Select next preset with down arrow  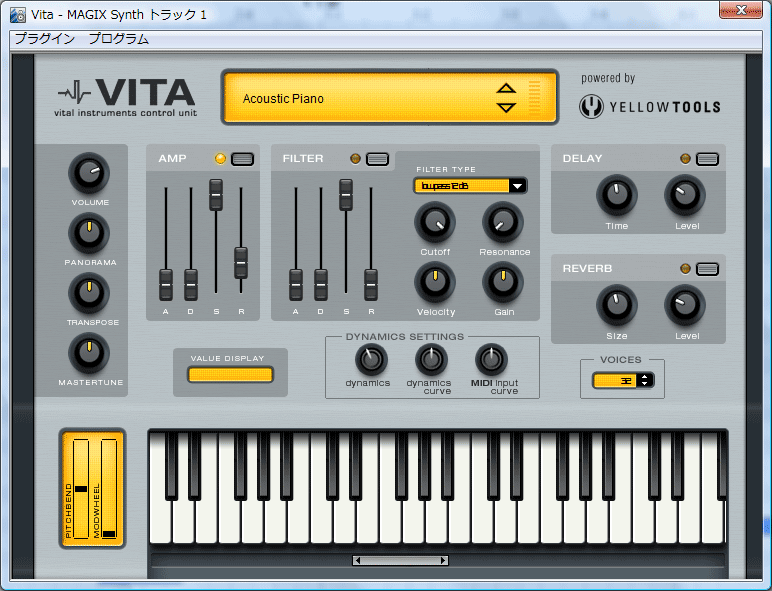click(506, 107)
